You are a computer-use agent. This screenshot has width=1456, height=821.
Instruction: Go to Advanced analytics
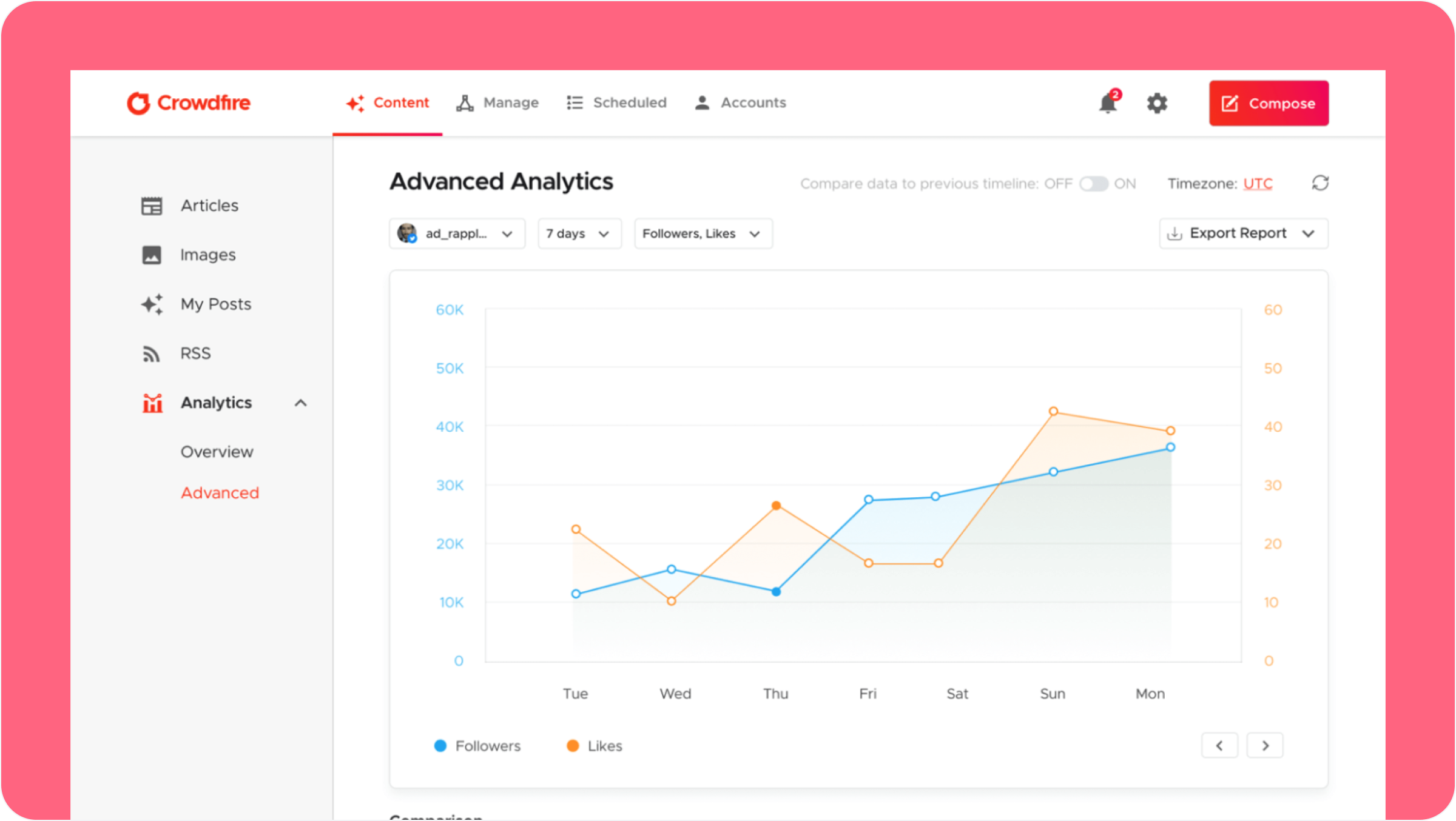(x=220, y=492)
